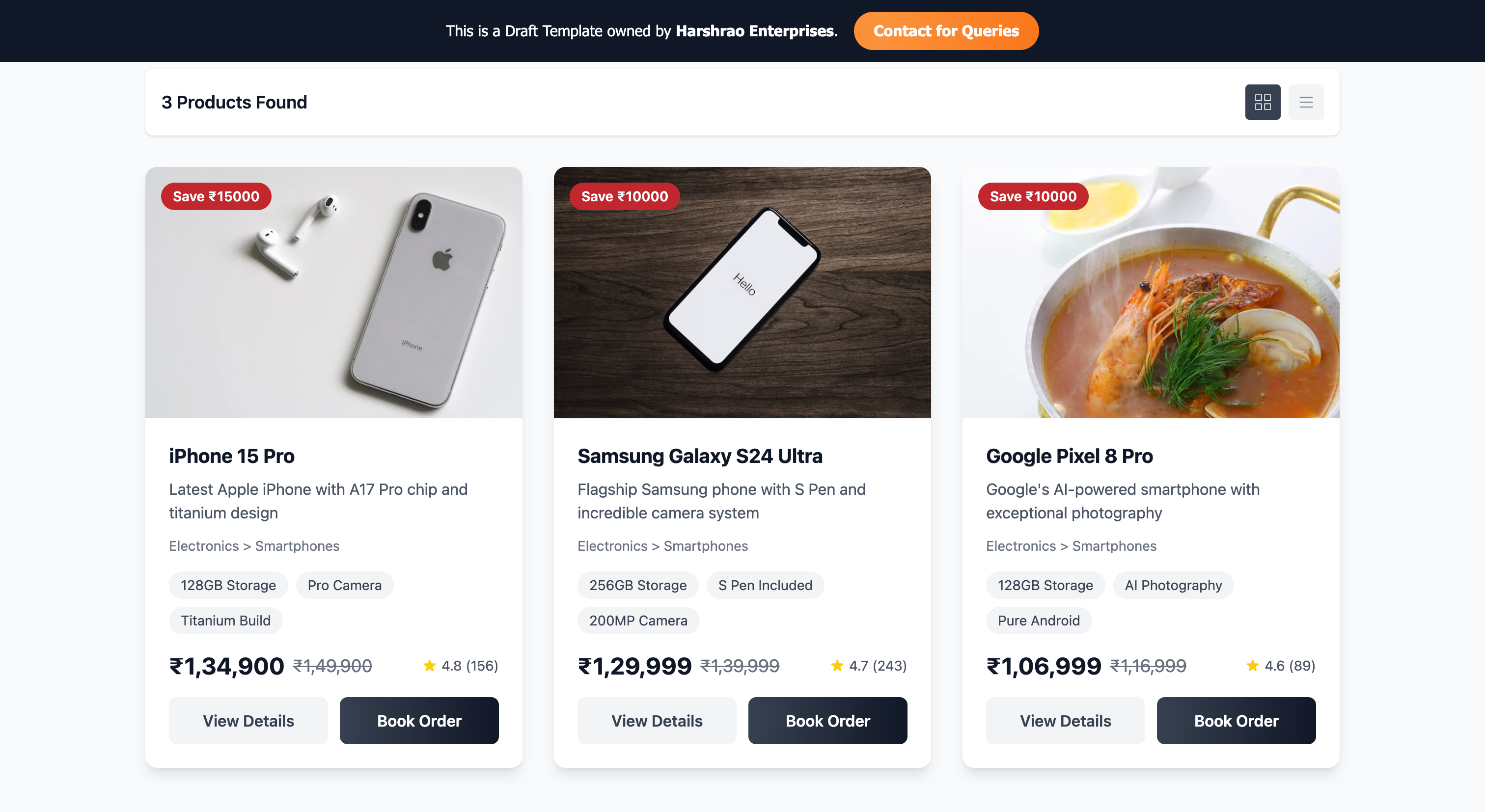Image resolution: width=1485 pixels, height=812 pixels.
Task: Book Order for Samsung Galaxy S24 Ultra
Action: (827, 720)
